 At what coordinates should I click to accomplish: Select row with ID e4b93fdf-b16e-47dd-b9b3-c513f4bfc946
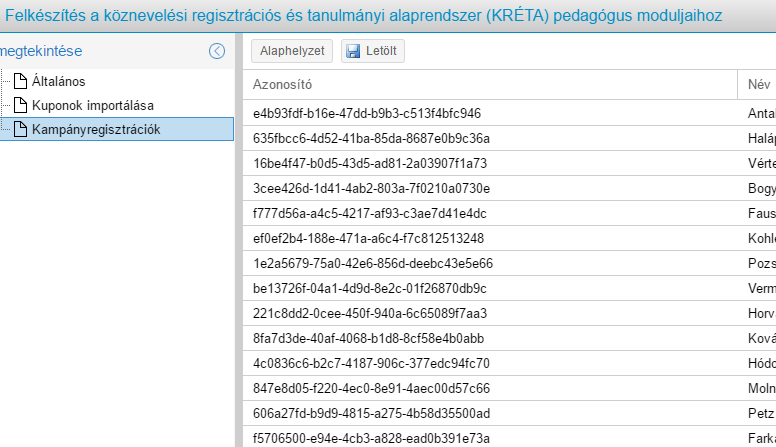click(367, 113)
